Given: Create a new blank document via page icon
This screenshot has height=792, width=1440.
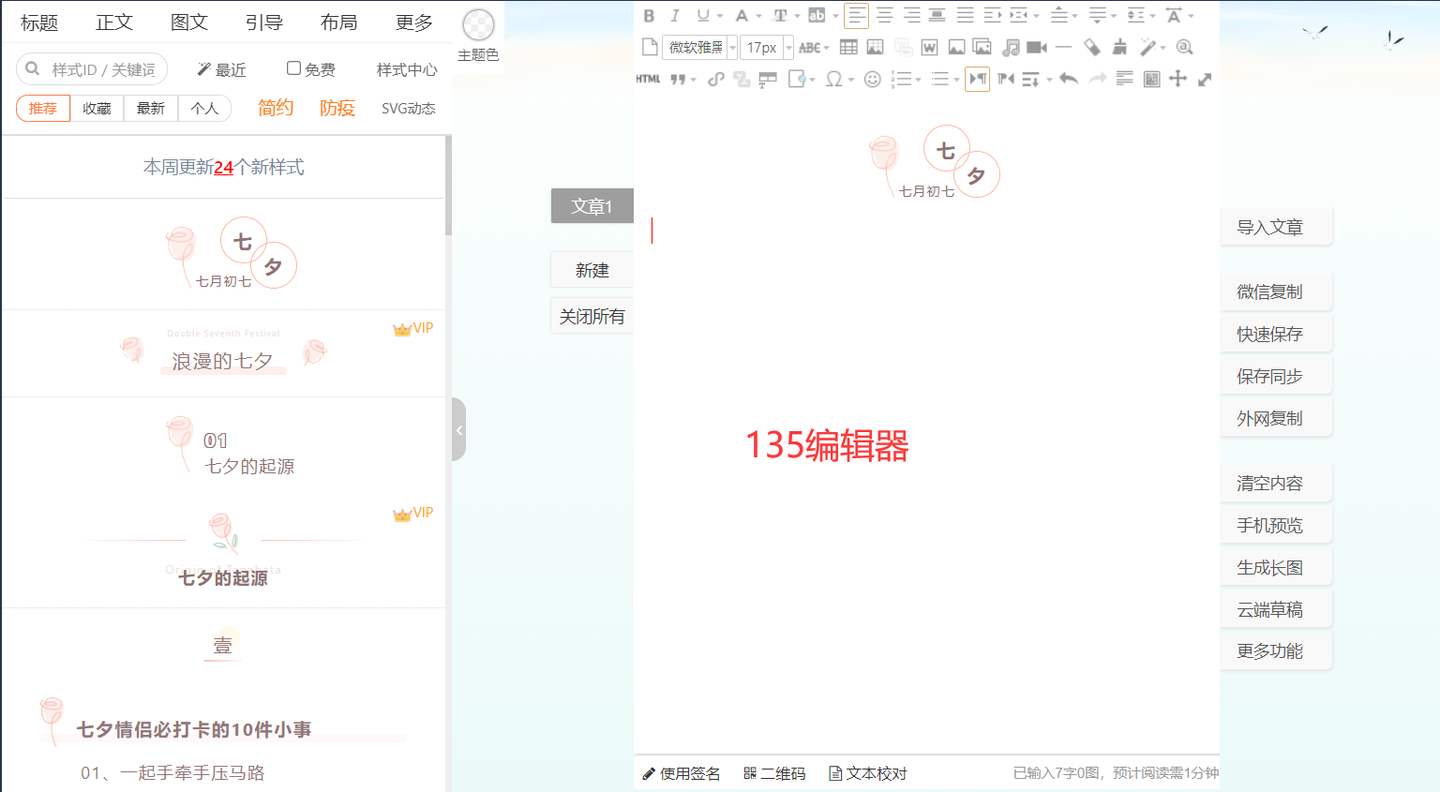Looking at the screenshot, I should click(x=649, y=47).
